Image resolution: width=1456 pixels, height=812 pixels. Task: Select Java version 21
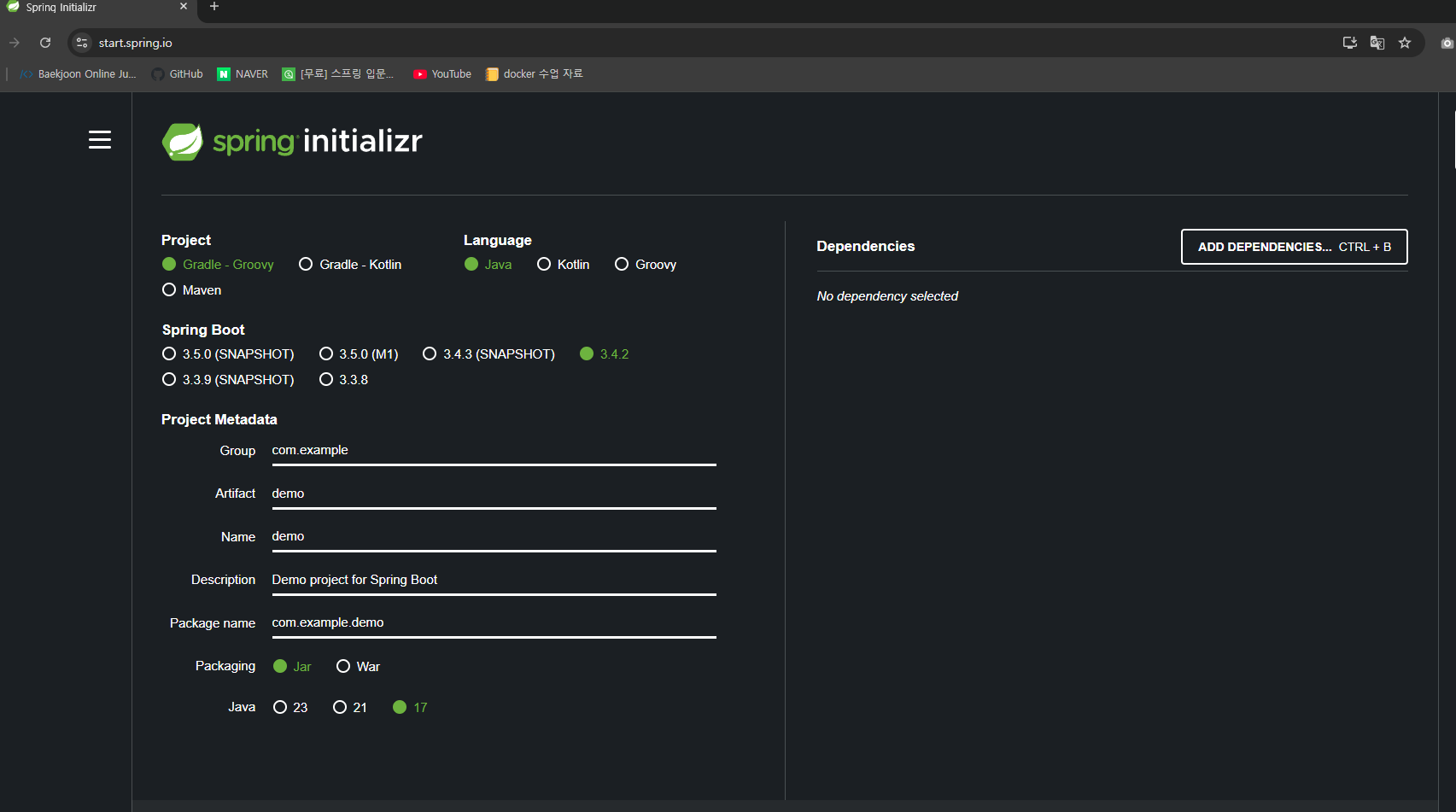click(350, 708)
